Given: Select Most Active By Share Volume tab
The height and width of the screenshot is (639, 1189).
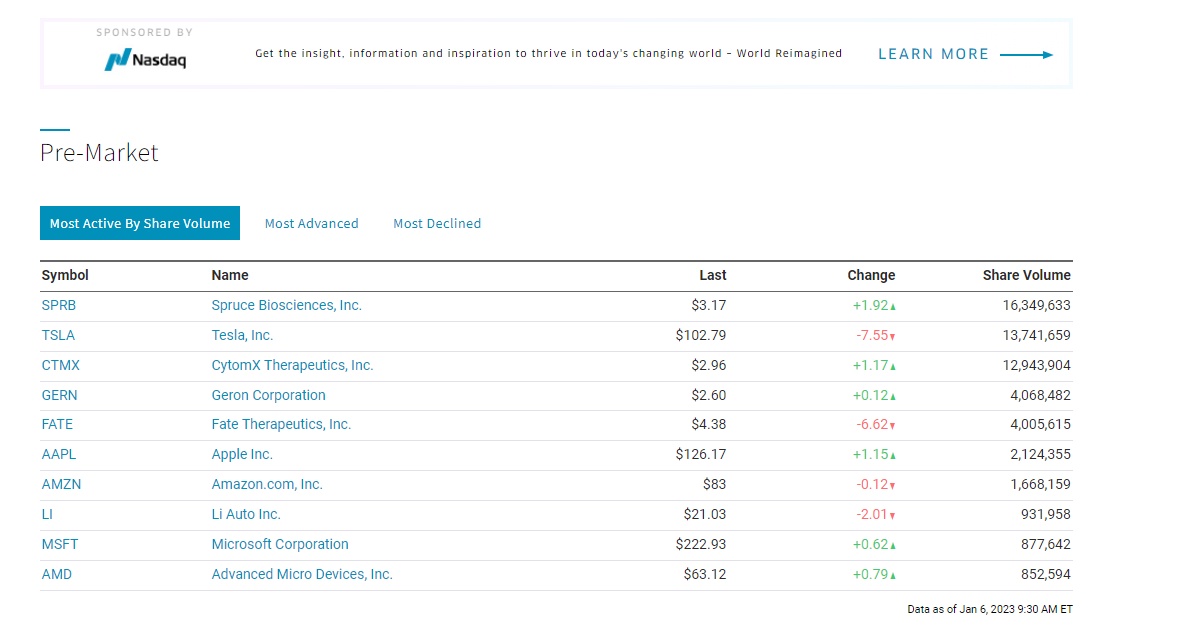Looking at the screenshot, I should 140,223.
